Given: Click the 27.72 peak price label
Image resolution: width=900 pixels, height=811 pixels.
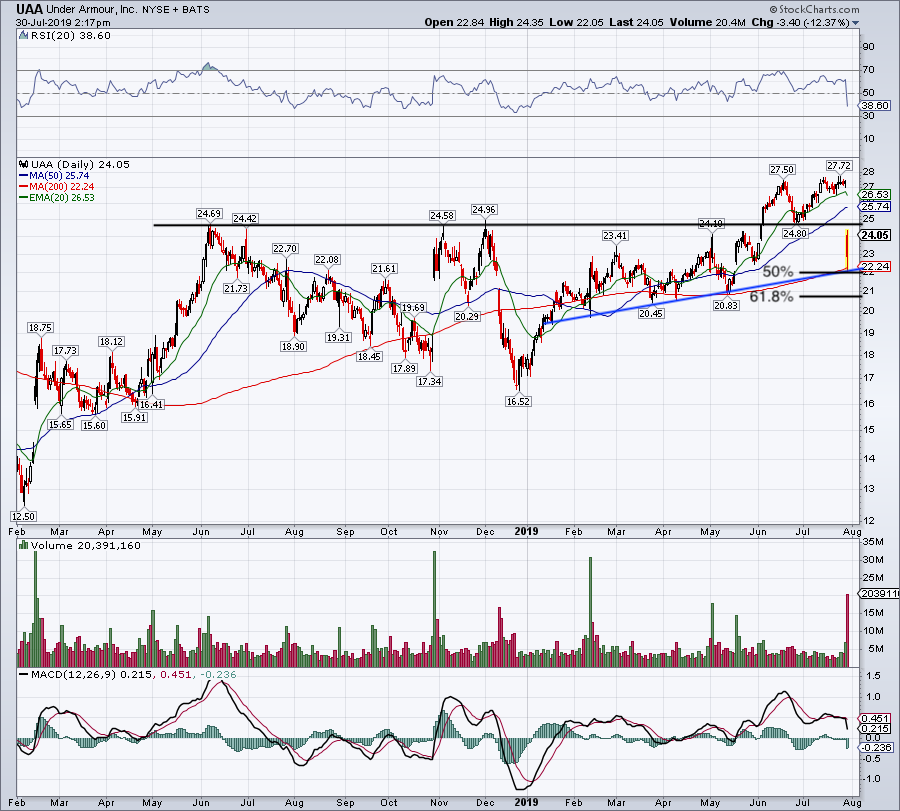Looking at the screenshot, I should pyautogui.click(x=839, y=165).
